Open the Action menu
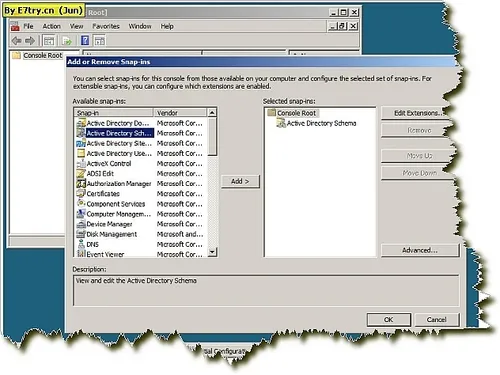Screen dimensions: 500x375 (x=51, y=26)
